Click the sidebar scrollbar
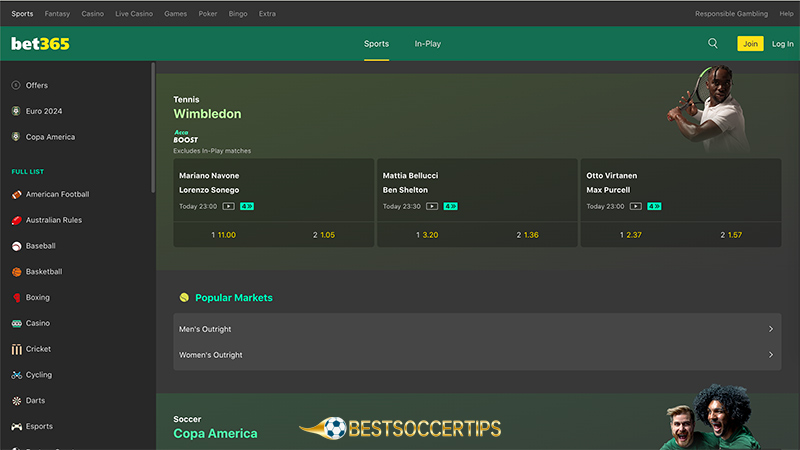Viewport: 800px width, 450px height. [x=153, y=128]
